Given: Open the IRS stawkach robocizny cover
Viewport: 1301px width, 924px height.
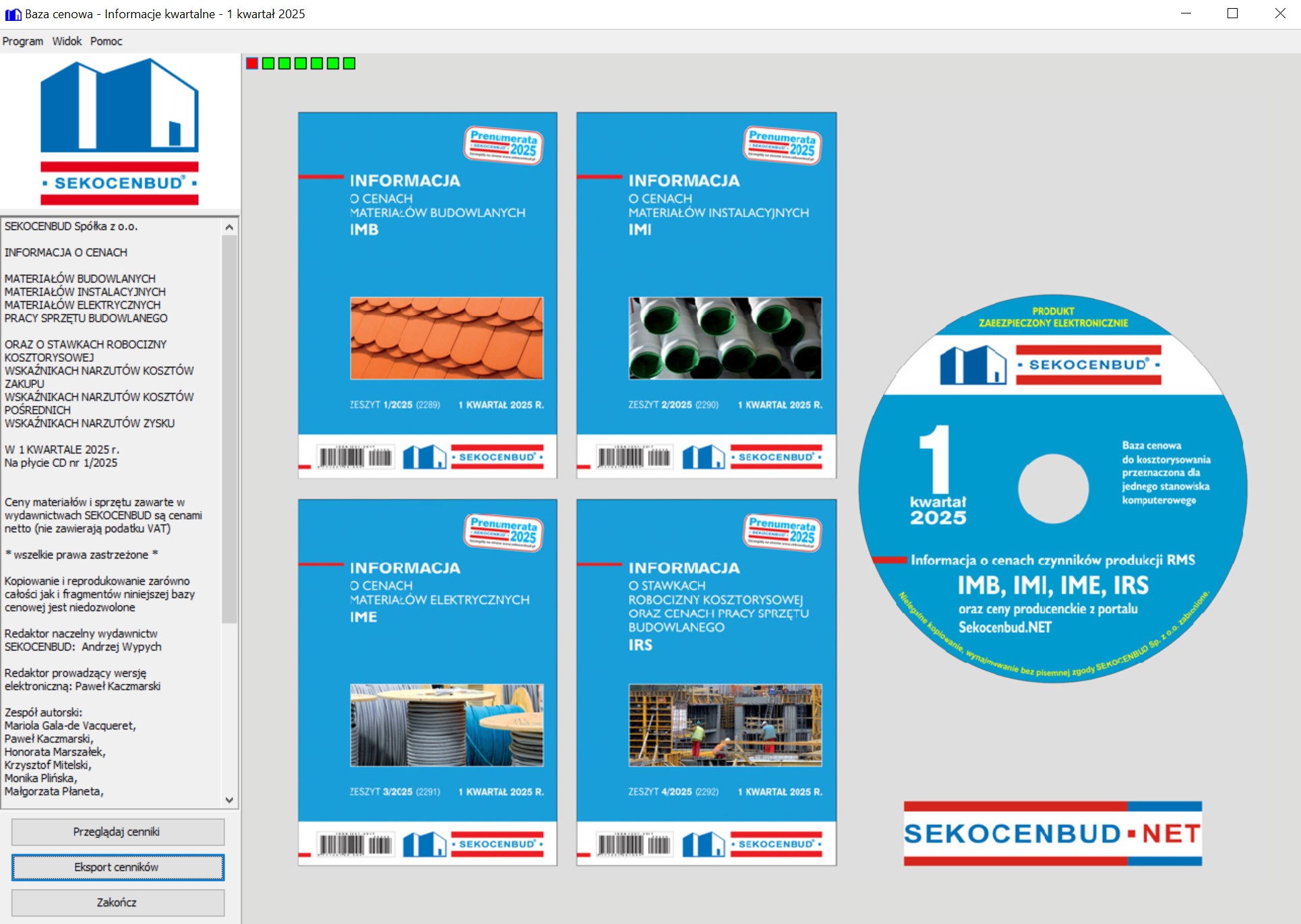Looking at the screenshot, I should click(x=706, y=682).
